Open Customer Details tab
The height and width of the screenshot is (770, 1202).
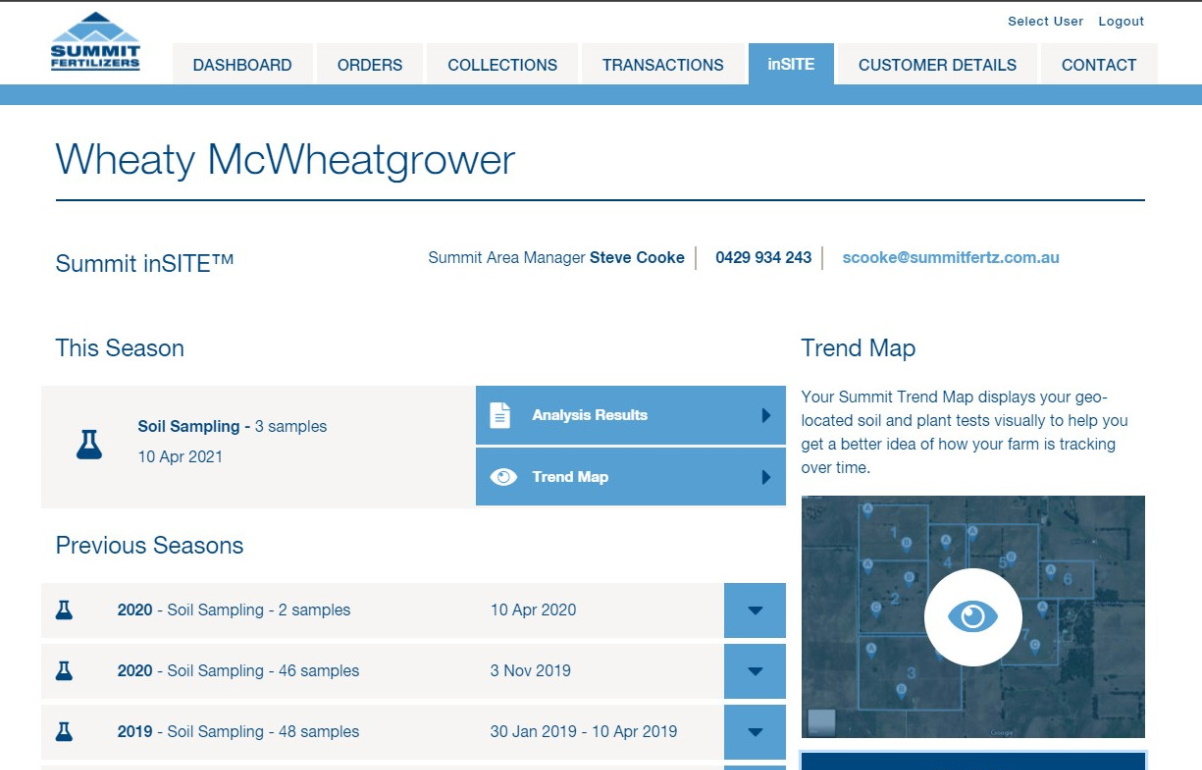(937, 65)
